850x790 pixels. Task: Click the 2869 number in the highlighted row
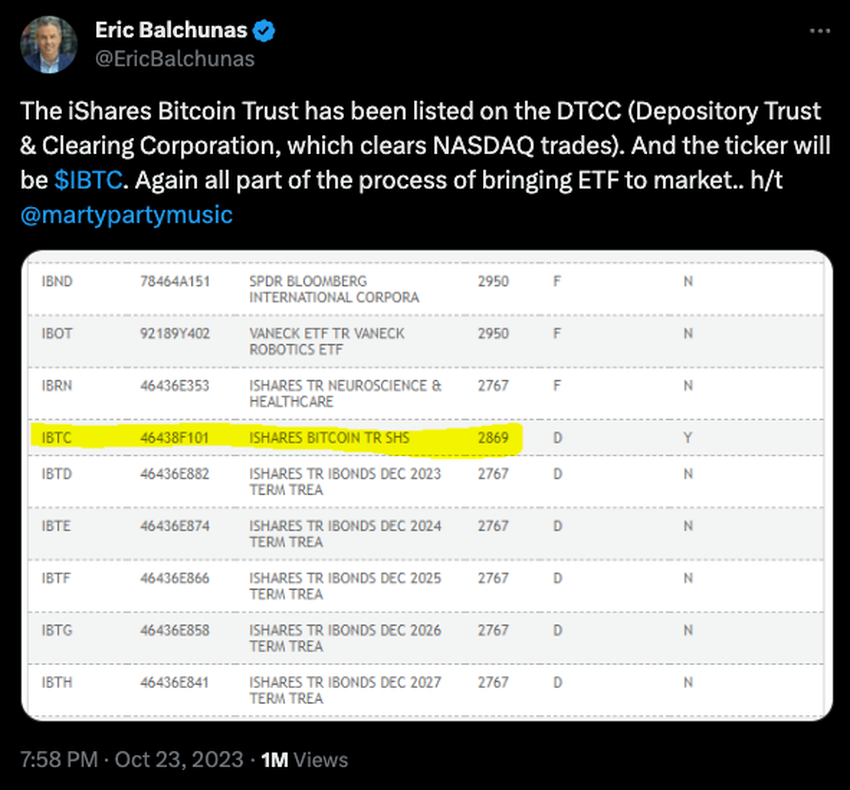(x=493, y=438)
